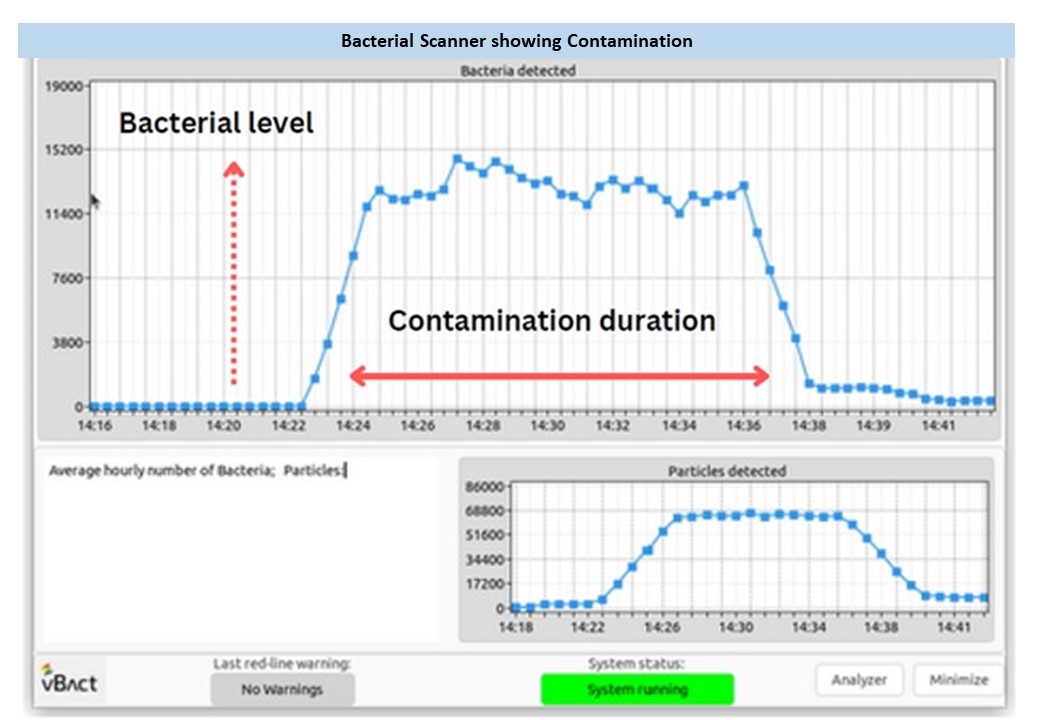Click the highest data point in bacteria chart

(457, 159)
